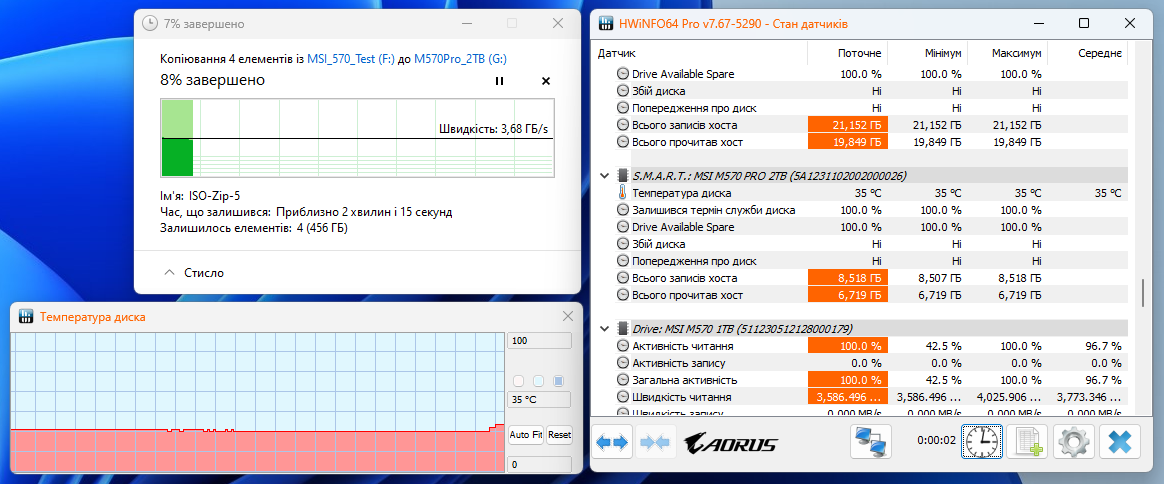Click the 21,152 ГБ current value cell

[847, 125]
